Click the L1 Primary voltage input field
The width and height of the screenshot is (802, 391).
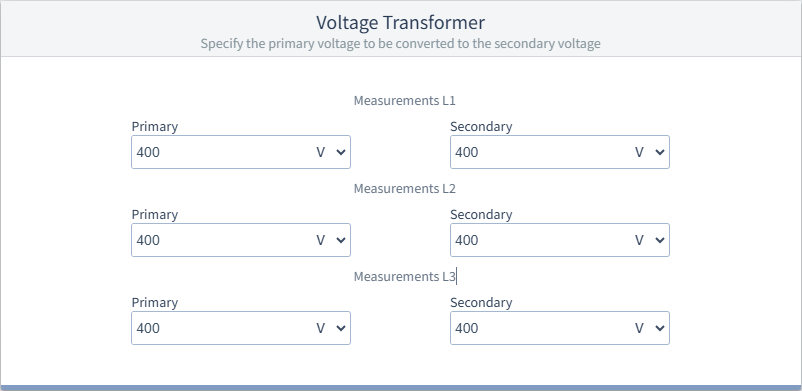coord(221,152)
